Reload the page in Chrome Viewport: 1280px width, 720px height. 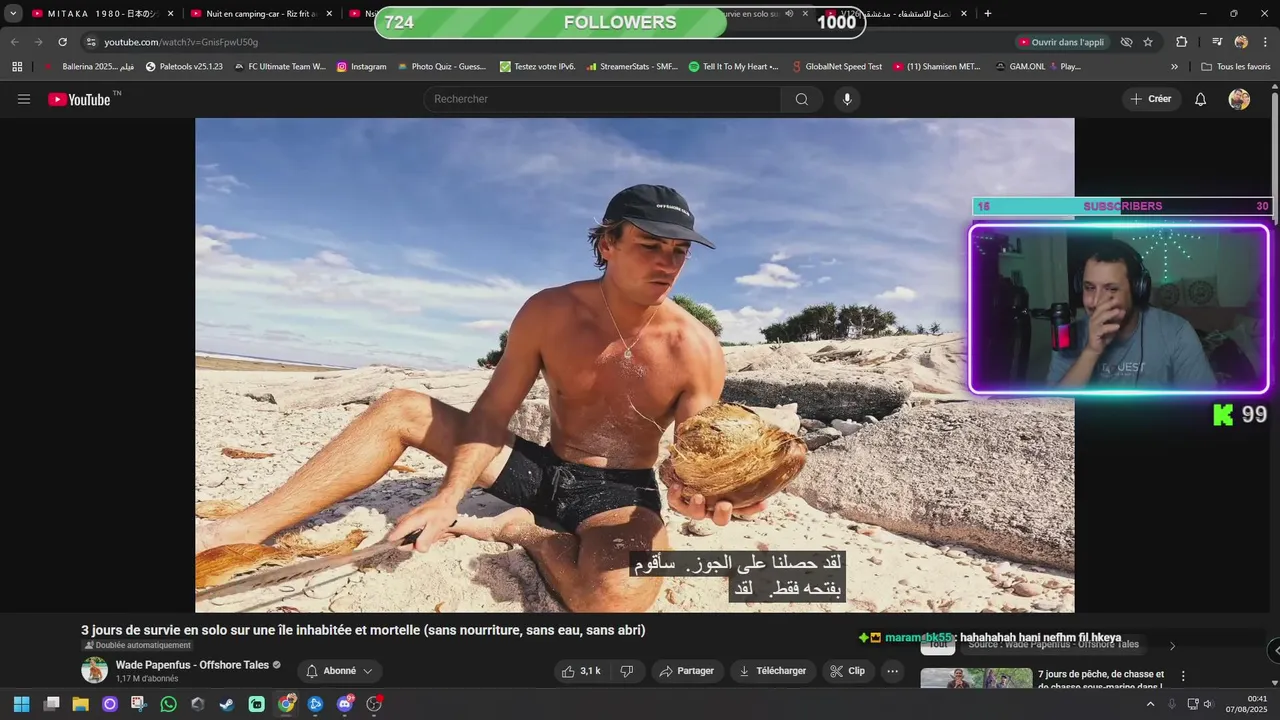point(62,42)
